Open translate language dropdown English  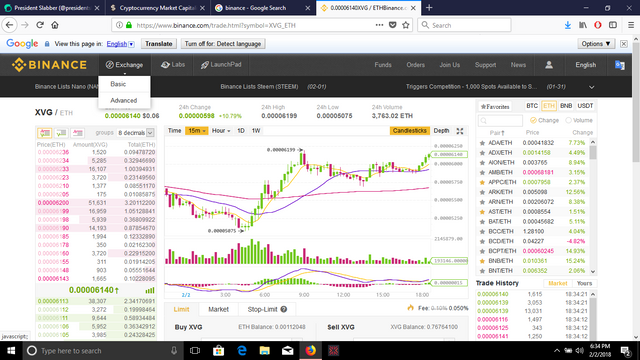tap(120, 44)
